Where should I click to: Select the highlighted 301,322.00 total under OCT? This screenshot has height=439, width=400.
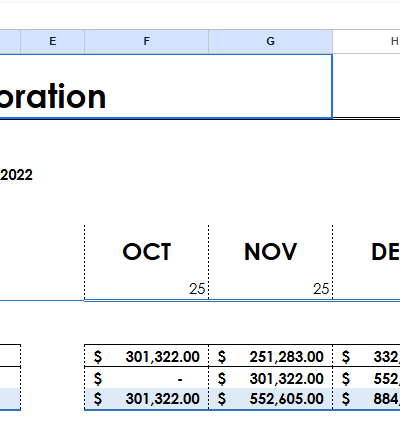[x=147, y=399]
